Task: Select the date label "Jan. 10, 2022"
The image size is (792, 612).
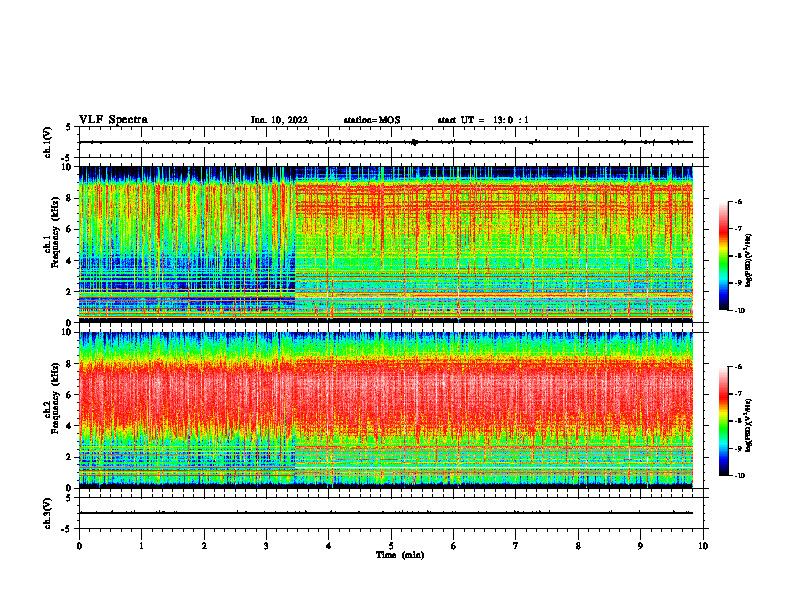Action: (x=279, y=120)
